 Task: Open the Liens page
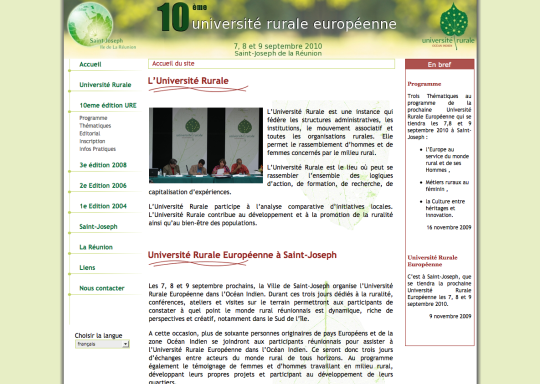(87, 268)
